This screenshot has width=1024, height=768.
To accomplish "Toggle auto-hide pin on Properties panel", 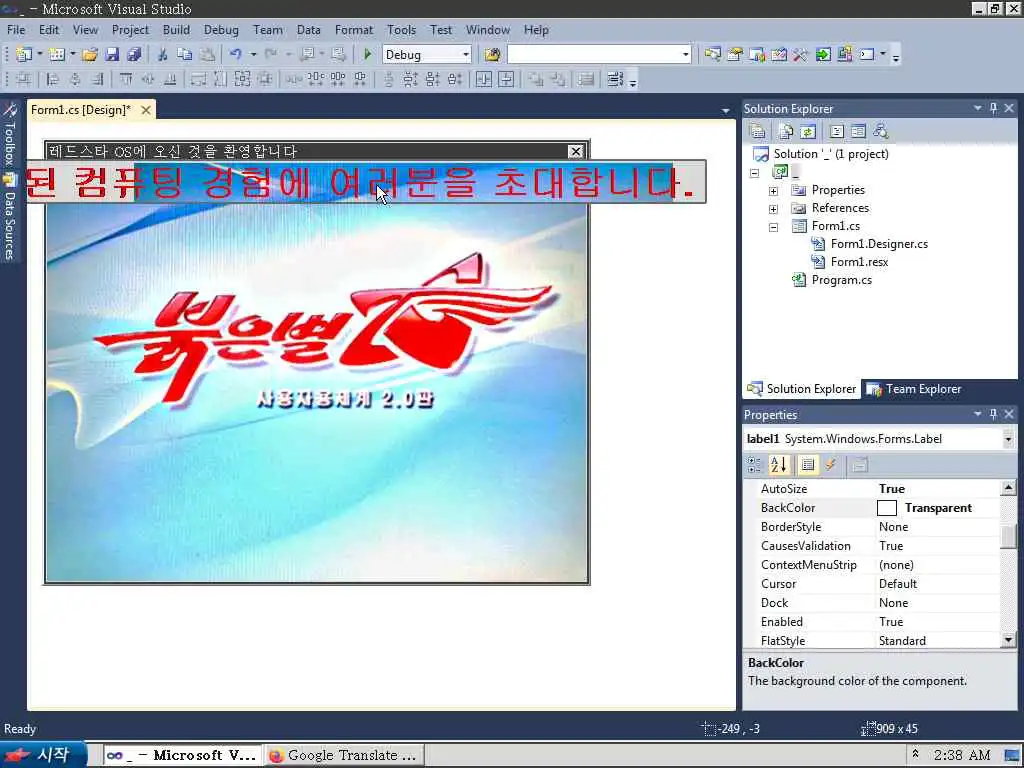I will point(993,414).
